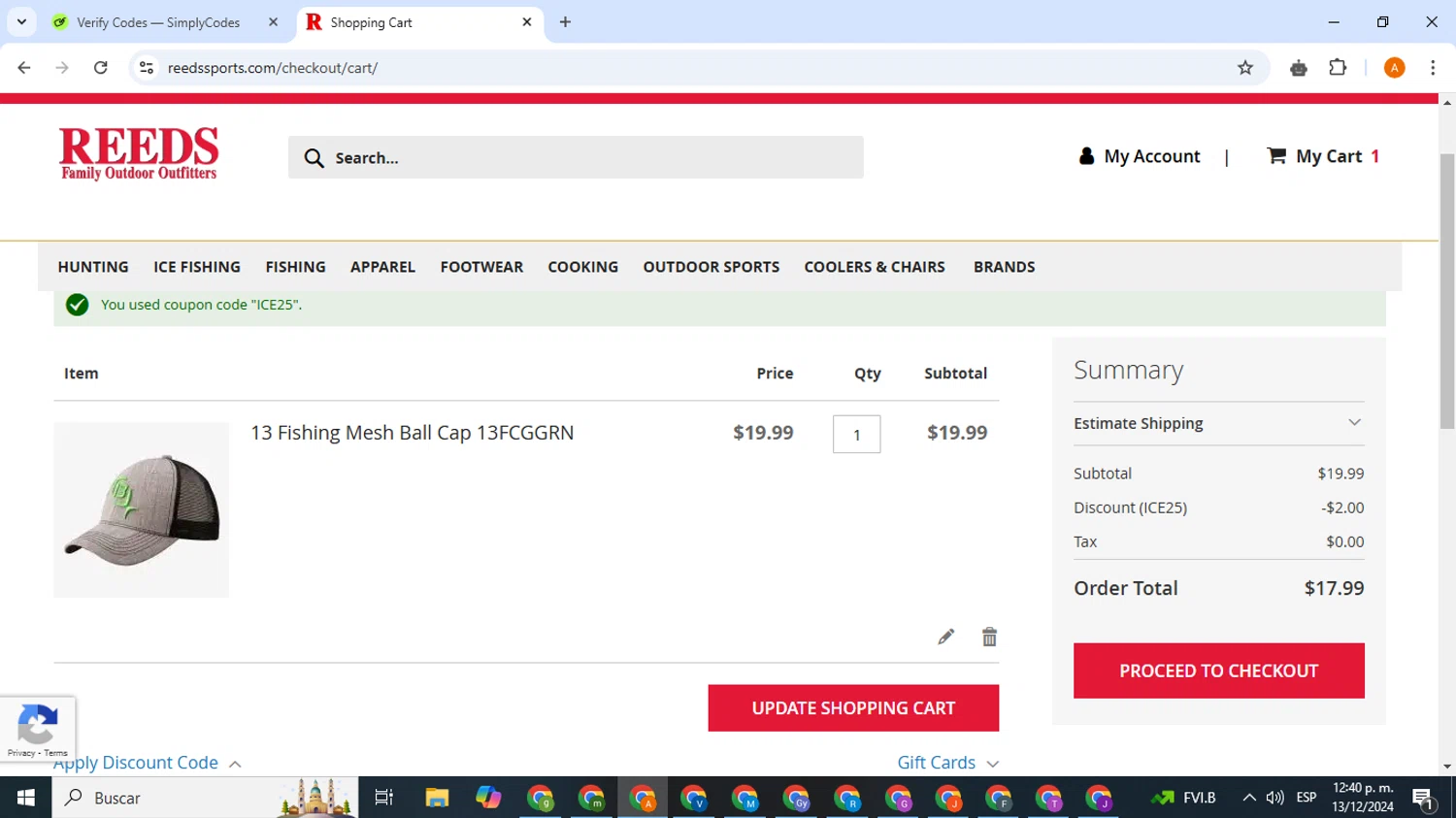Open the HUNTING menu
Viewport: 1456px width, 818px height.
tap(93, 267)
